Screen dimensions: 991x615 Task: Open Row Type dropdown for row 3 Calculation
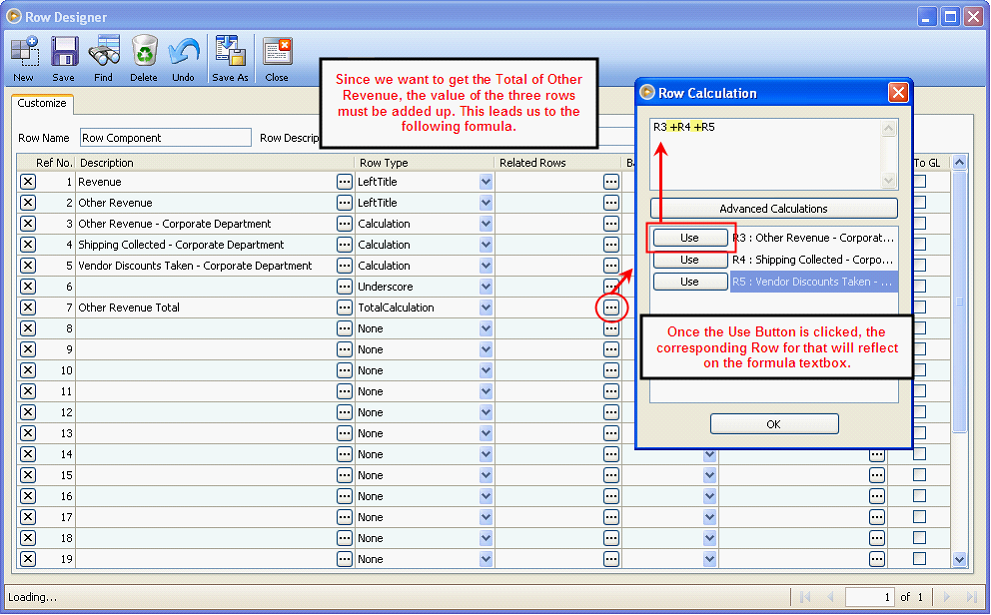click(x=486, y=224)
